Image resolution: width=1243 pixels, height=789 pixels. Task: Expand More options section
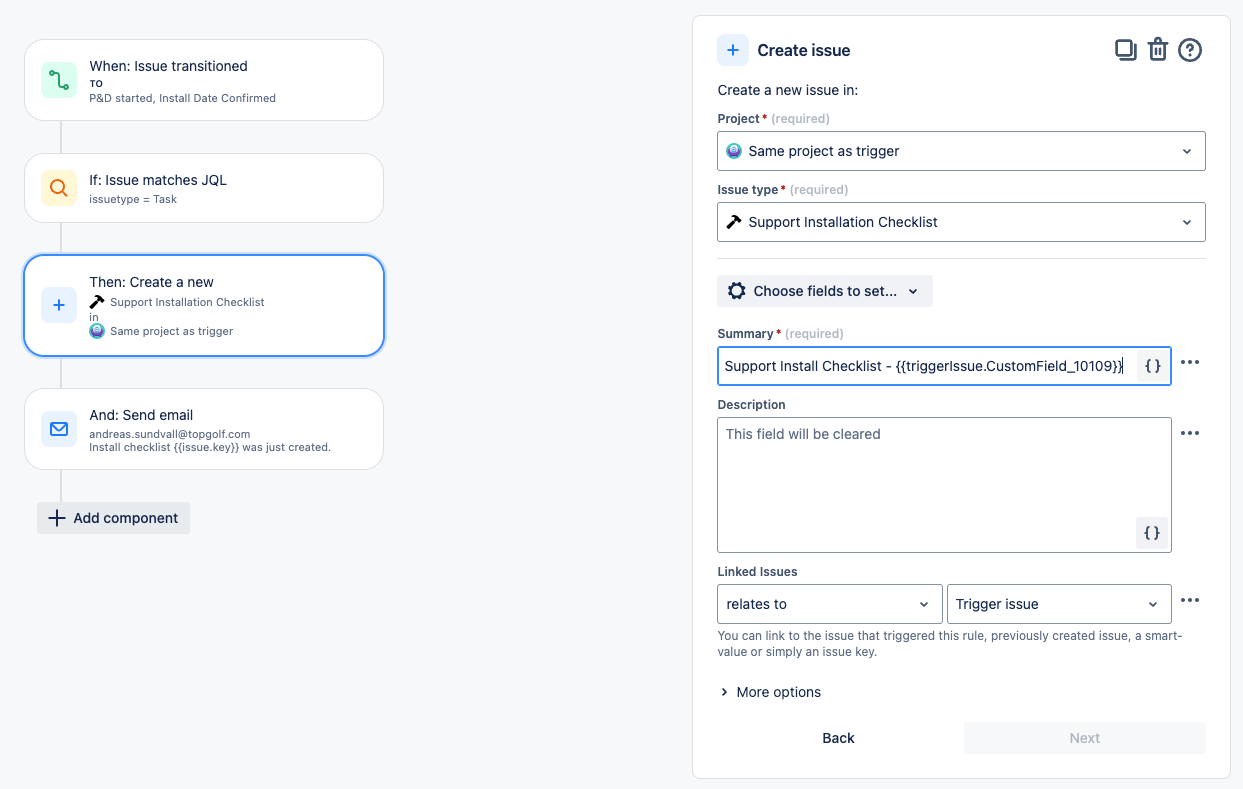[x=770, y=692]
